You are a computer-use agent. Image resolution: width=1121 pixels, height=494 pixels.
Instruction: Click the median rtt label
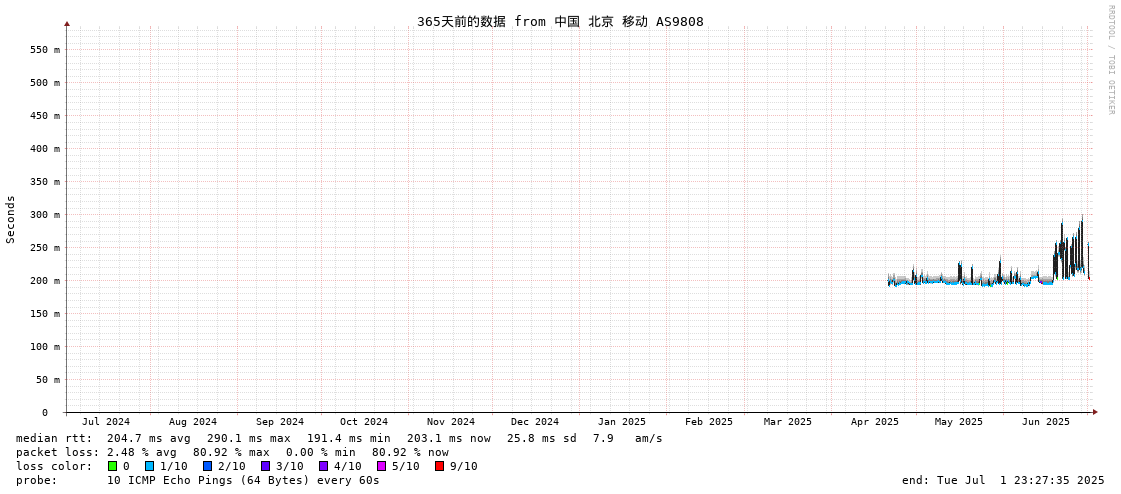coord(54,438)
